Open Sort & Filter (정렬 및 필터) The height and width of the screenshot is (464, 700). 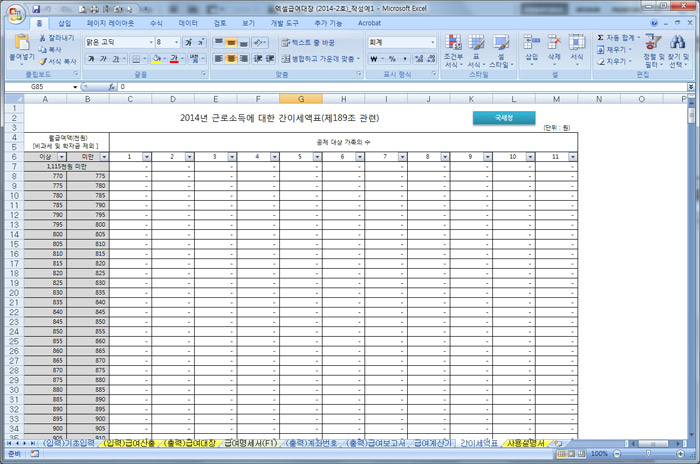click(x=654, y=51)
